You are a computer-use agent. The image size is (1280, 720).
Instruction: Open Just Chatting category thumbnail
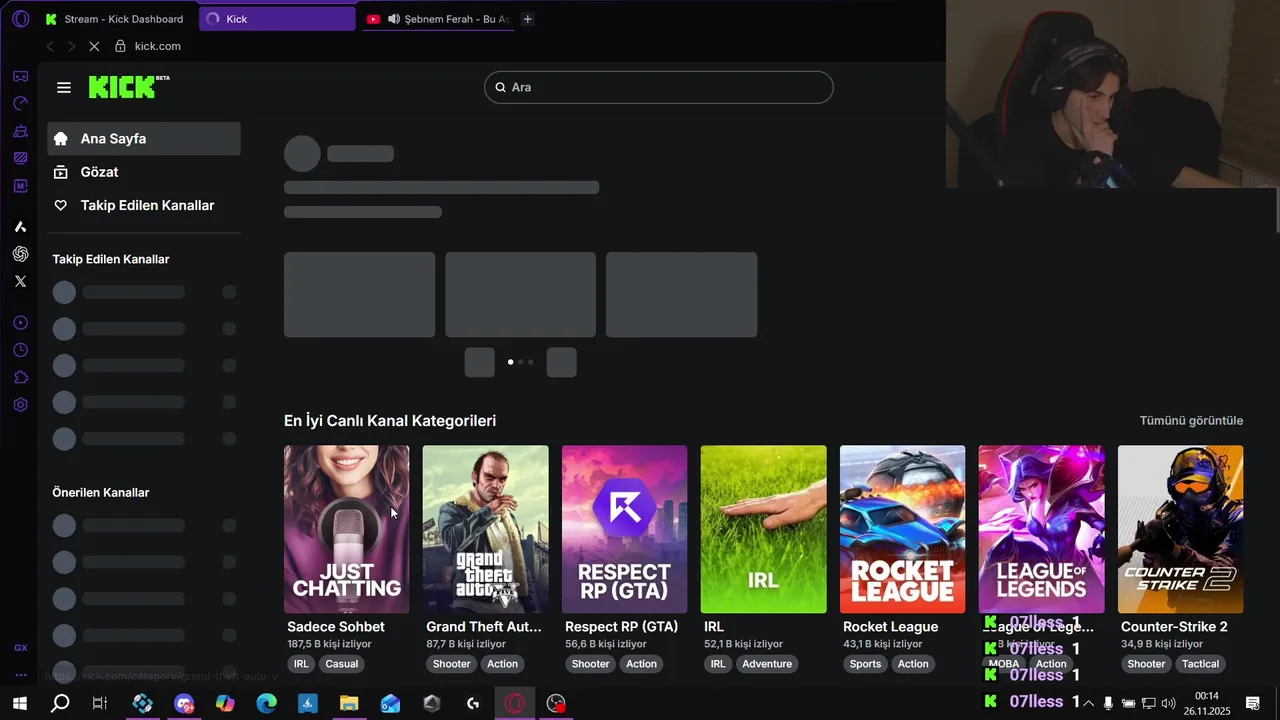[x=346, y=529]
